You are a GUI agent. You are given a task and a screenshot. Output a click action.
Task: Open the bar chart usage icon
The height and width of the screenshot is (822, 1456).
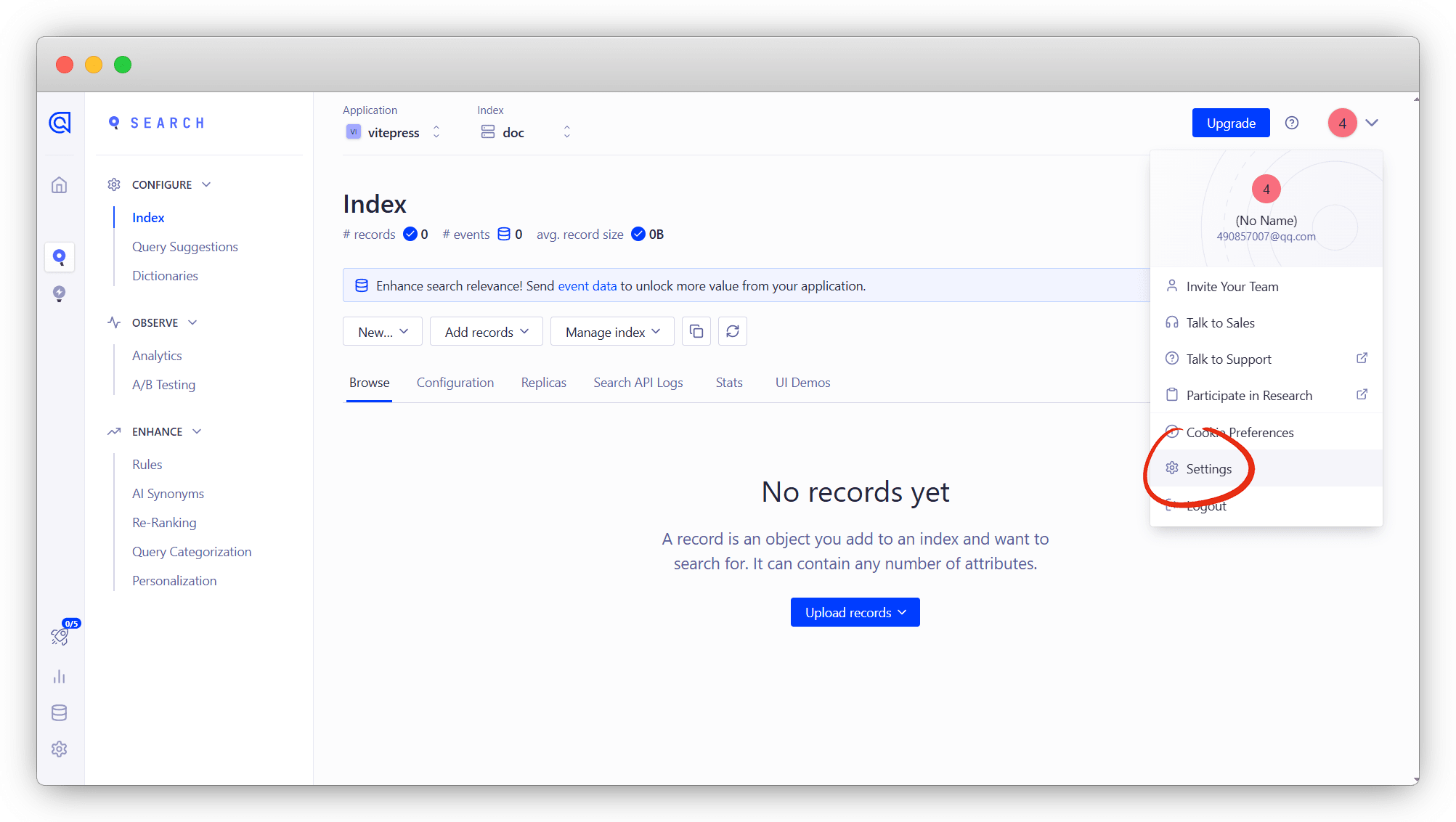60,677
